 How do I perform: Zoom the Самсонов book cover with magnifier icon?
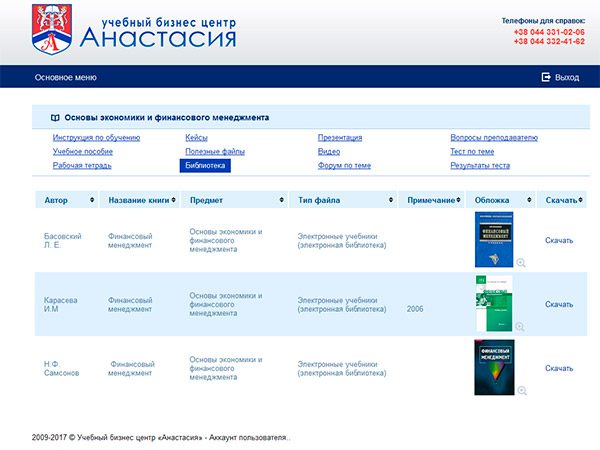pyautogui.click(x=521, y=390)
